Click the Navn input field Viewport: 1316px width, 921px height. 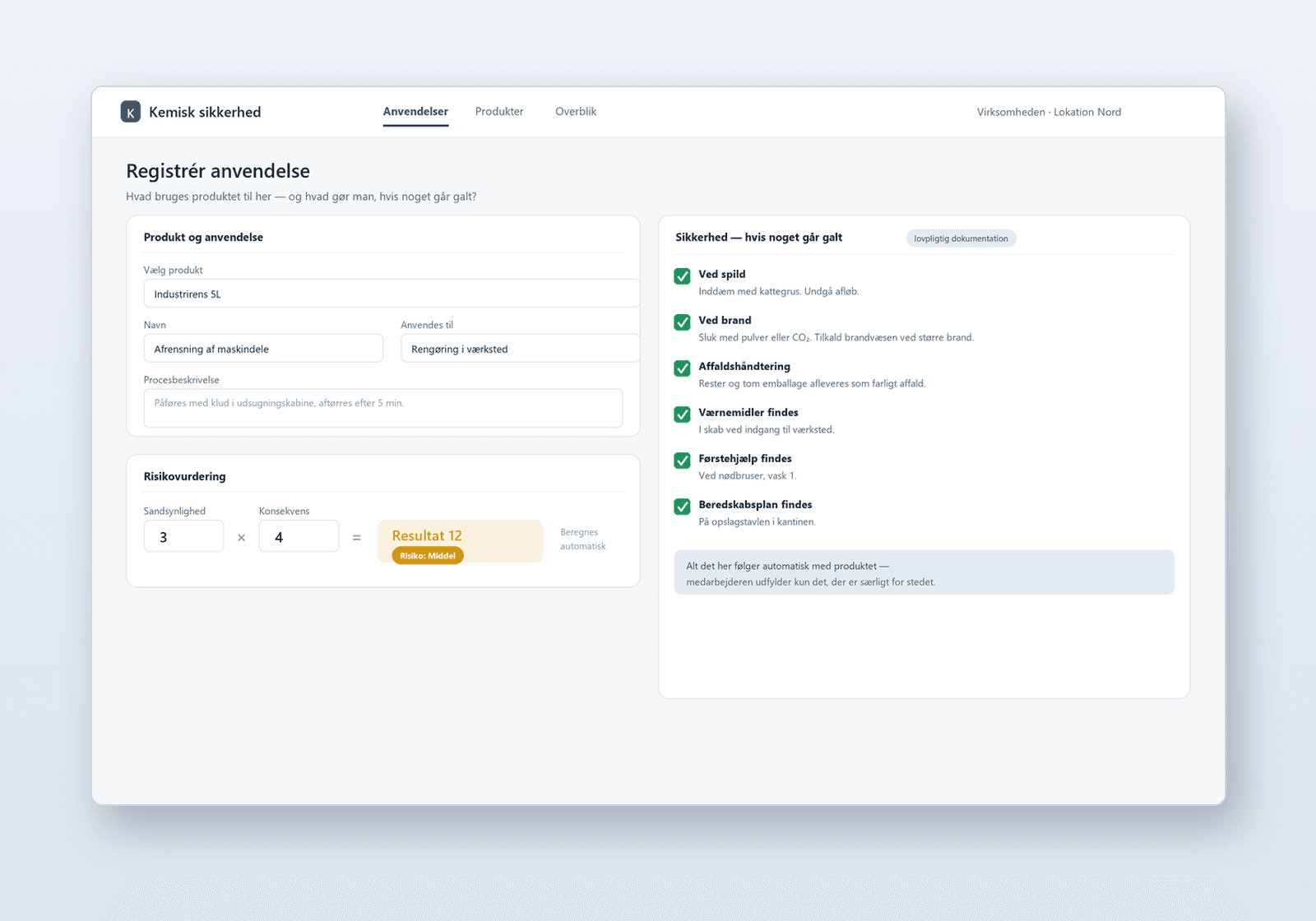pos(263,349)
